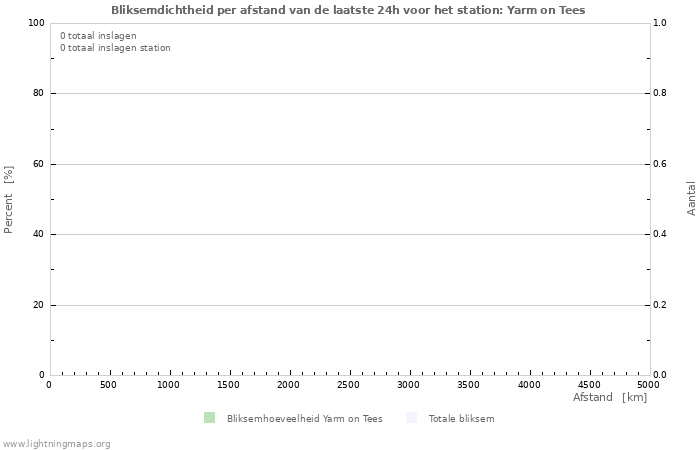This screenshot has width=700, height=450.
Task: Click the 'Bliksemhoeveelheid Yarm on Tees' legend label
Action: coord(304,419)
